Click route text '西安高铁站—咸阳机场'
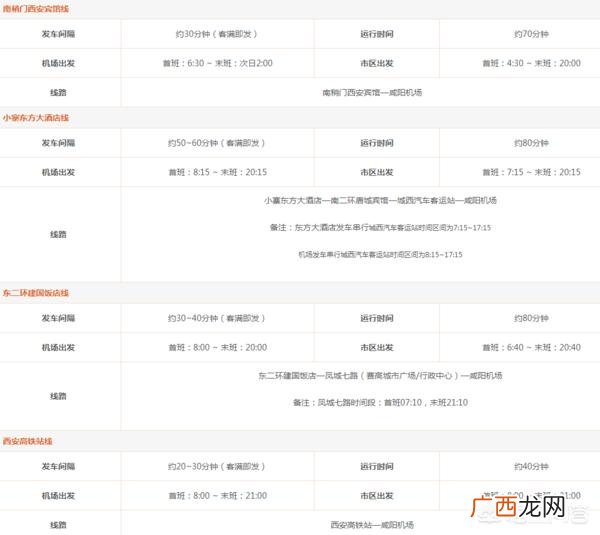Image resolution: width=600 pixels, height=535 pixels. pos(372,525)
